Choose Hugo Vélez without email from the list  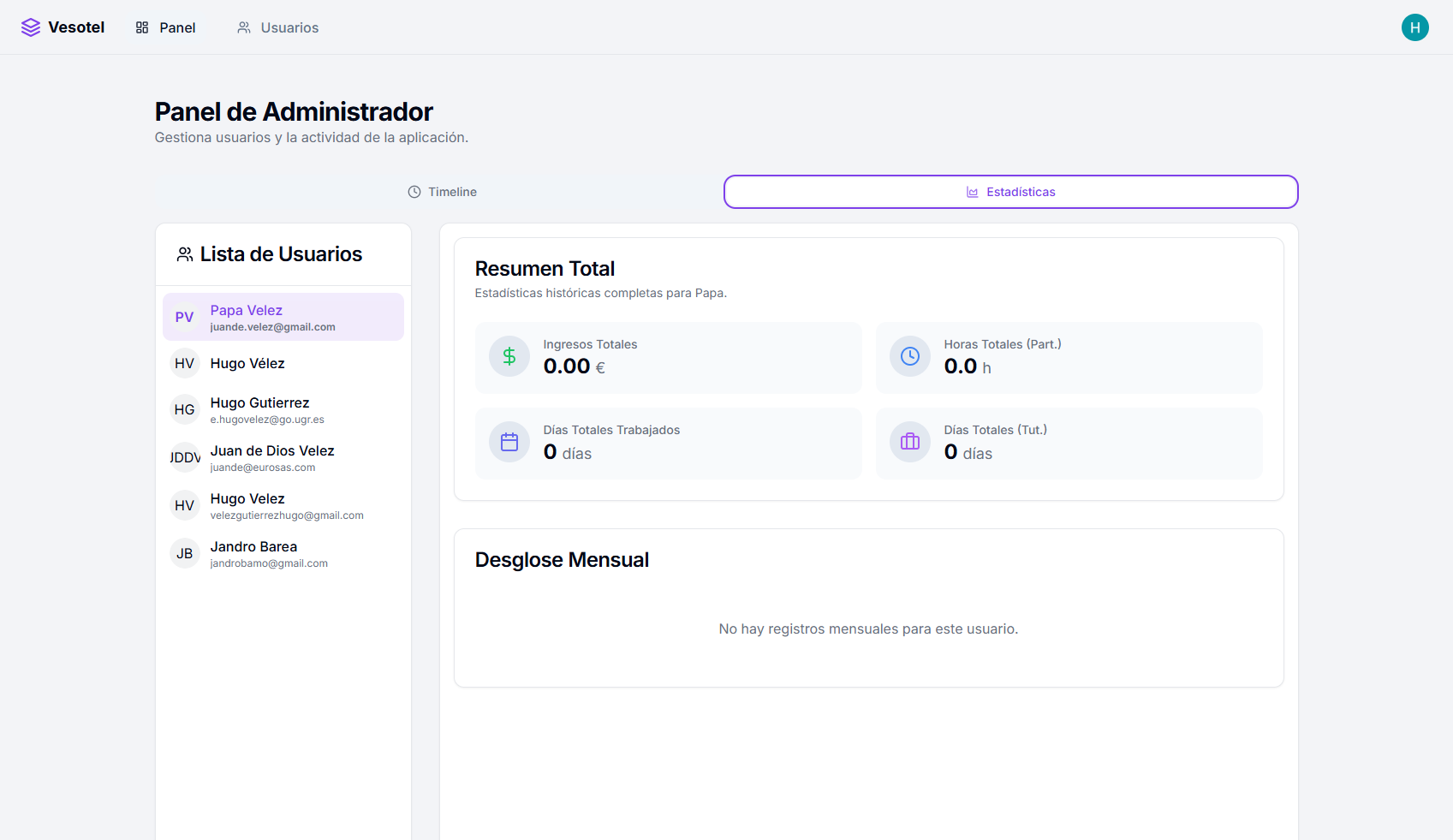(x=283, y=364)
